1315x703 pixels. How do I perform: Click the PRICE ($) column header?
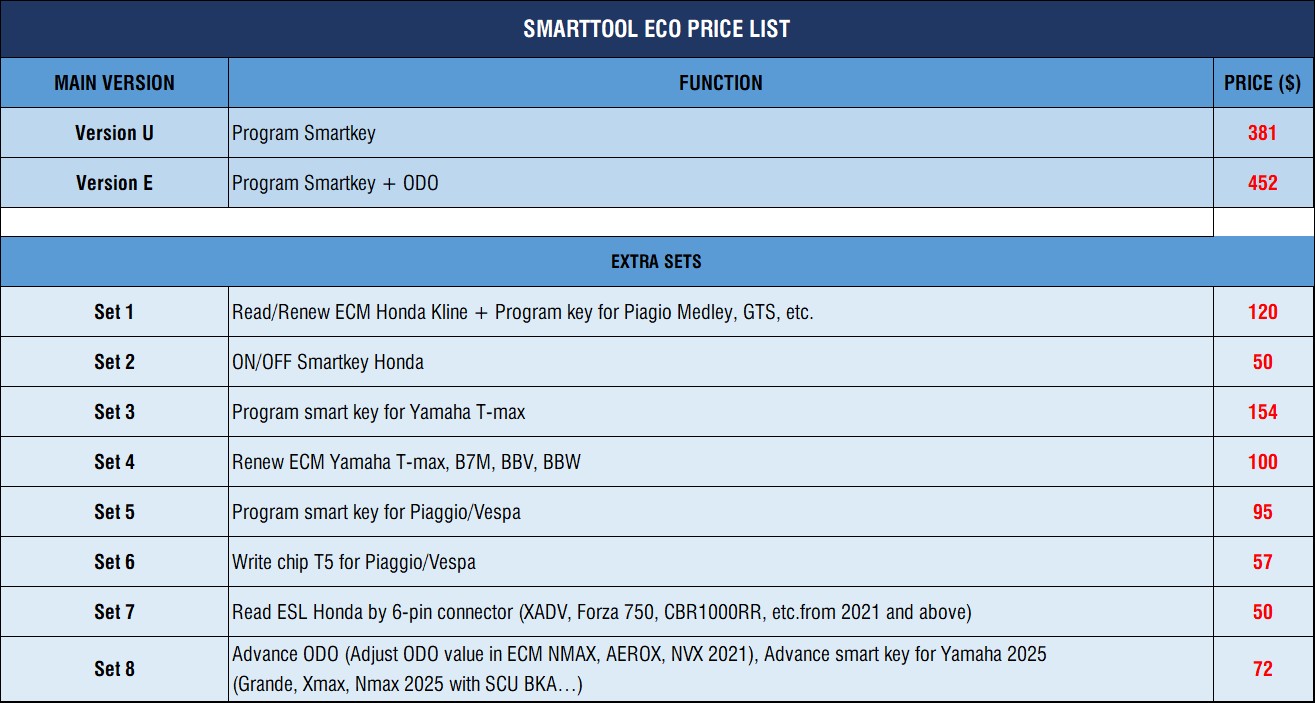click(1263, 83)
